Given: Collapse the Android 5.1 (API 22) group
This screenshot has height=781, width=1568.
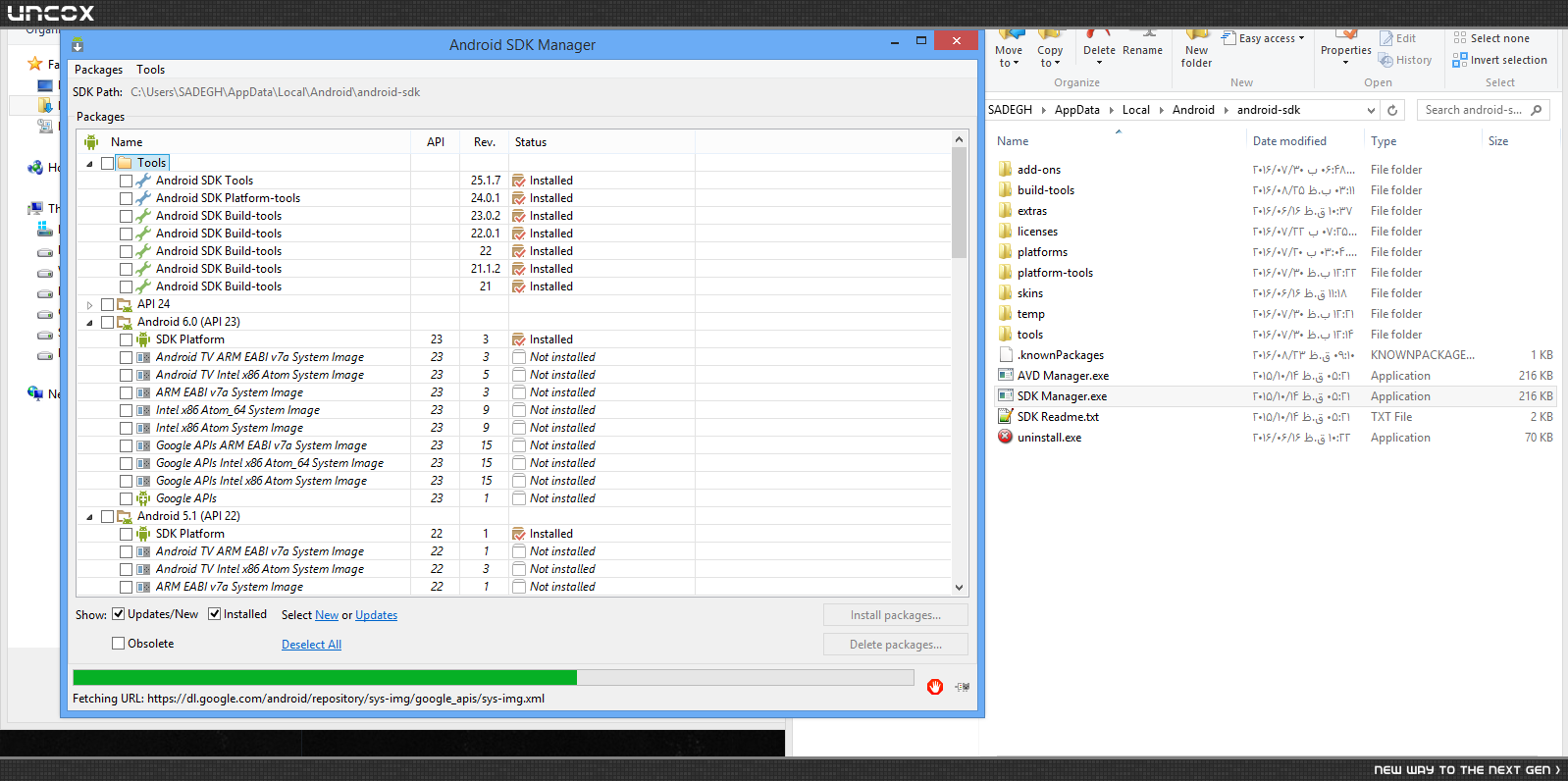Looking at the screenshot, I should [x=90, y=517].
